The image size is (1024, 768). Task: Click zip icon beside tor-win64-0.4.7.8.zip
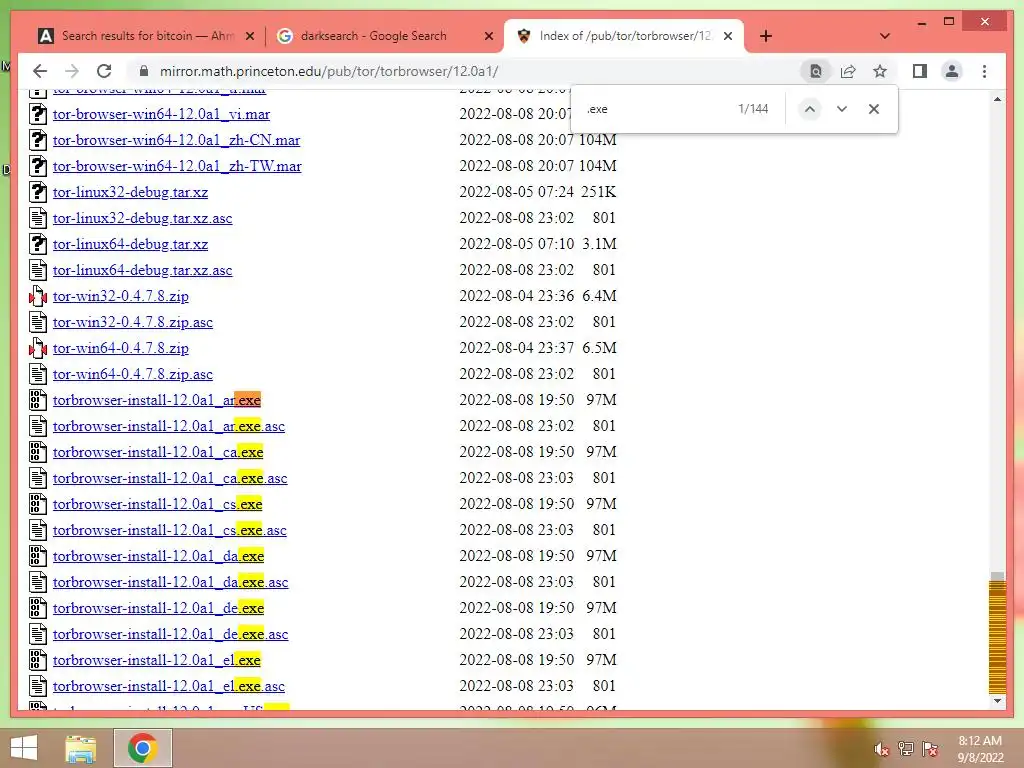(x=38, y=349)
